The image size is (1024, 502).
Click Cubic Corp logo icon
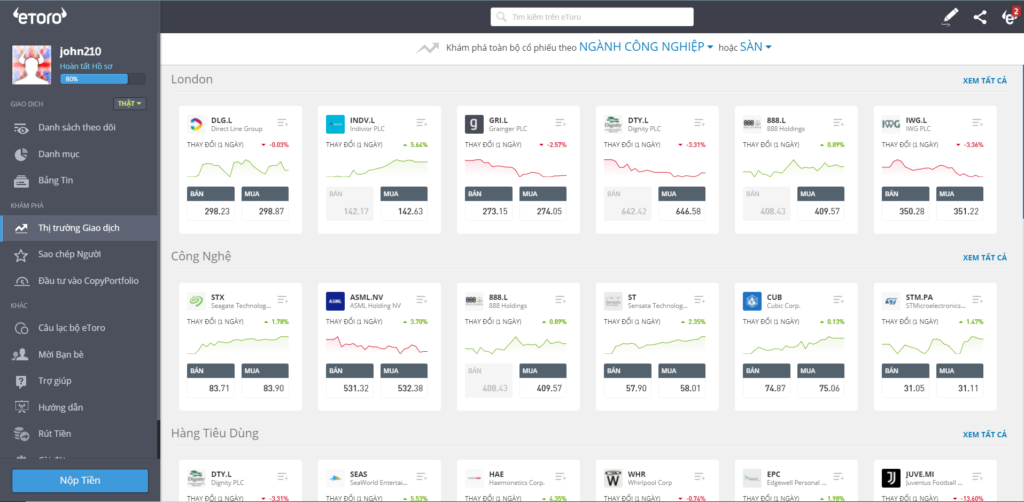pos(752,301)
